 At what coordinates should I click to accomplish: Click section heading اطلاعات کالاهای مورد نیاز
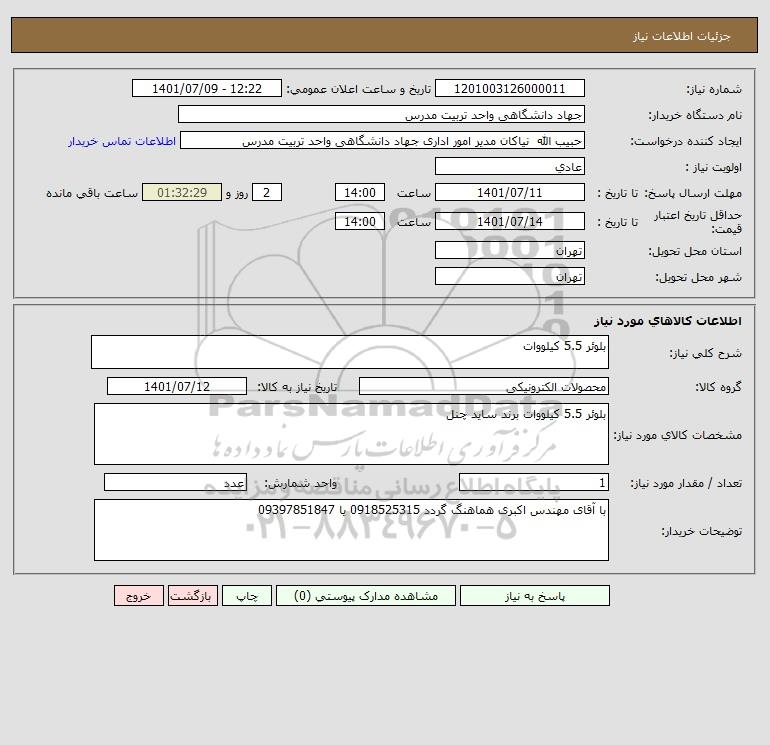click(668, 321)
